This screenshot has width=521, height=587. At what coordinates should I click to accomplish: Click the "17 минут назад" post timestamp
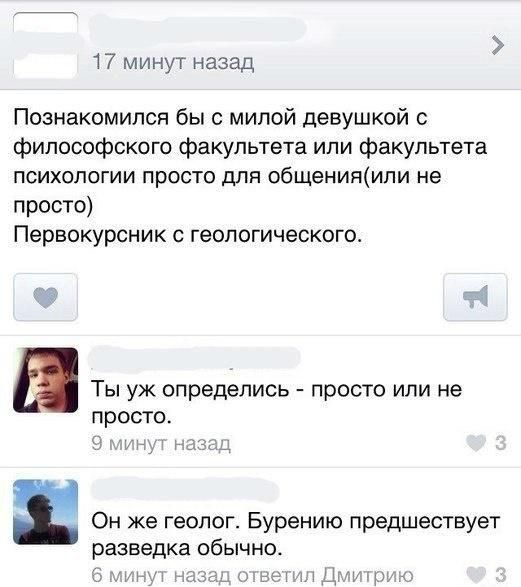pos(173,62)
